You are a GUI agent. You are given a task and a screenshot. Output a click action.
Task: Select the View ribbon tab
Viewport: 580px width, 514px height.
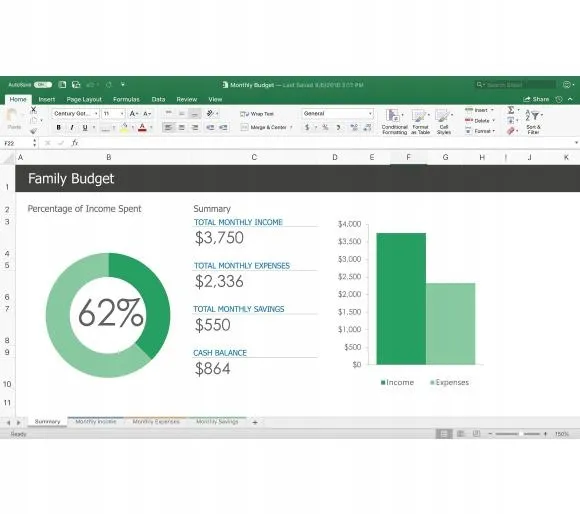tap(215, 99)
